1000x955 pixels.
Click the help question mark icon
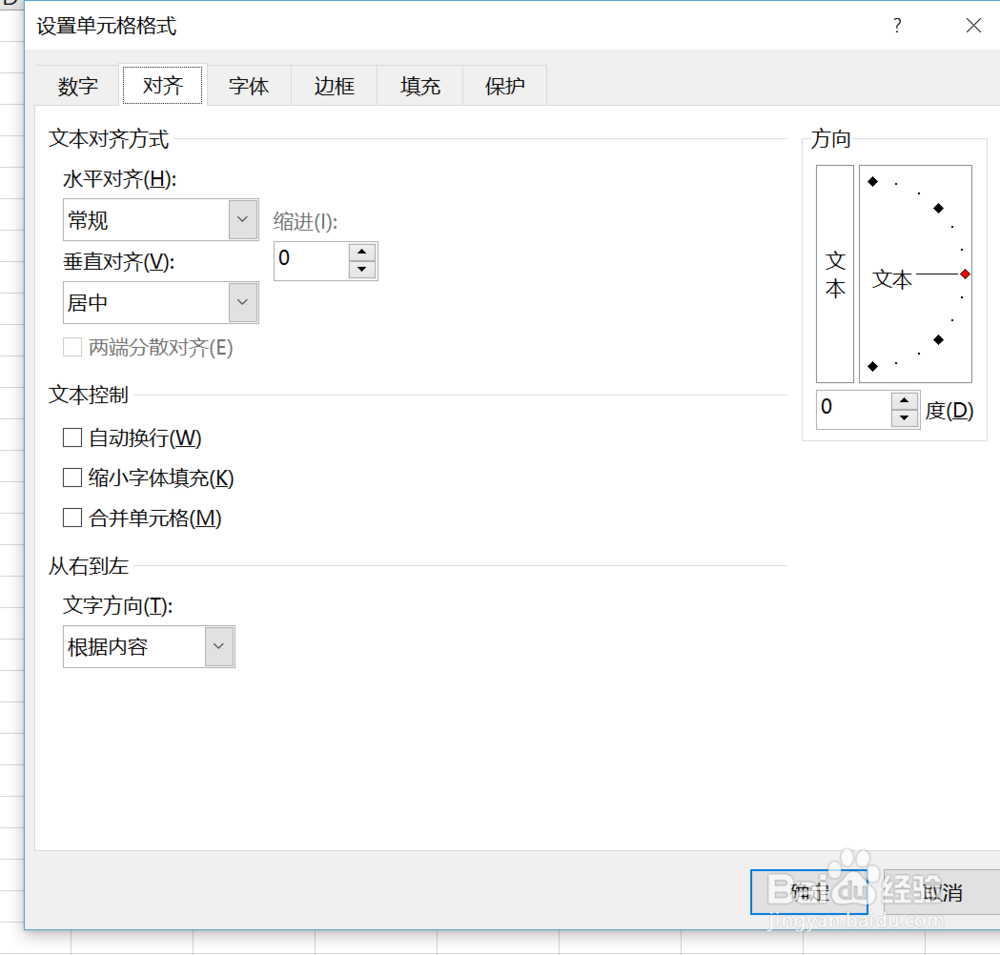click(897, 26)
